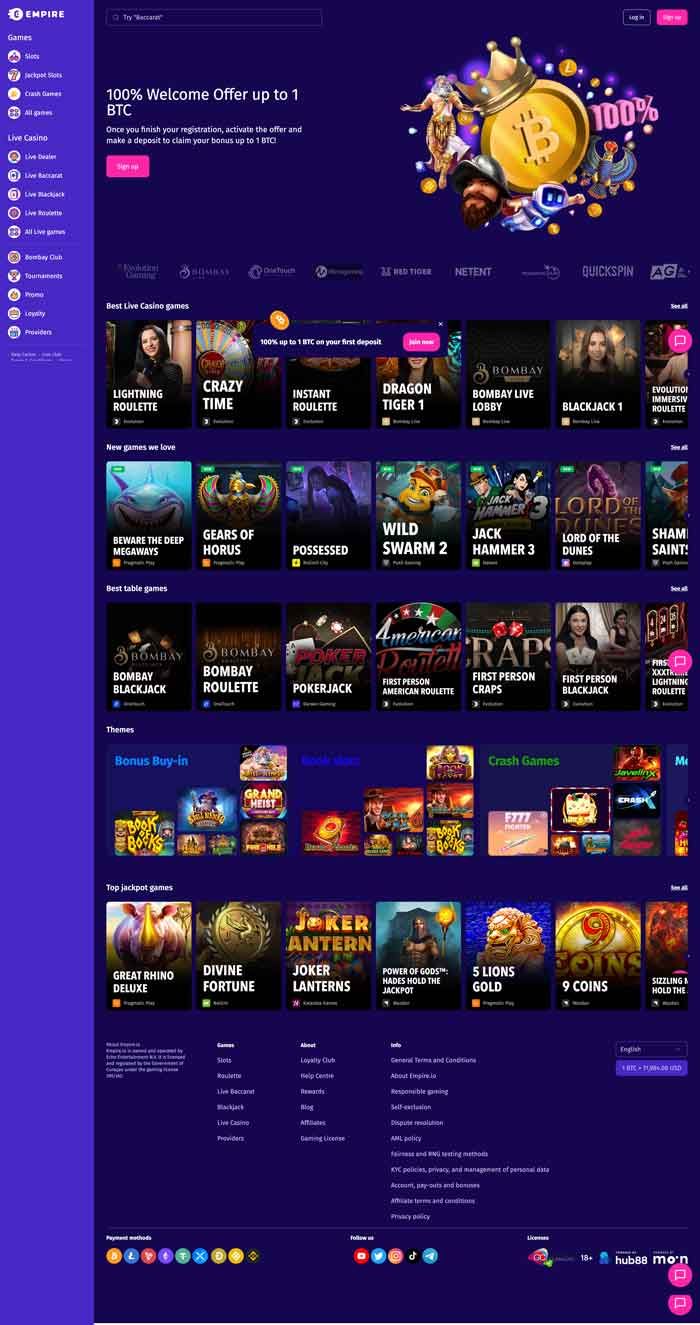Screen dimensions: 700x1325
Task: Open the Jack Hammer 3 game card
Action: (x=508, y=515)
